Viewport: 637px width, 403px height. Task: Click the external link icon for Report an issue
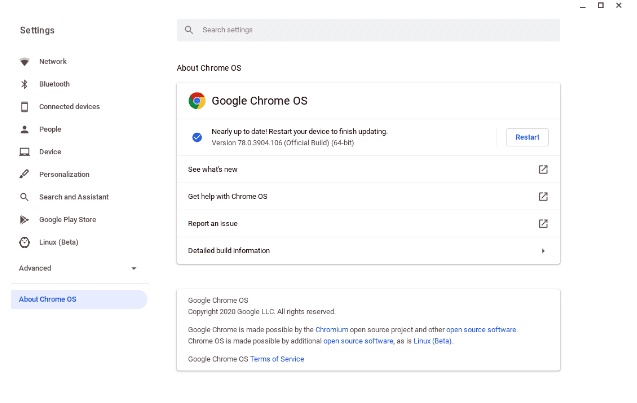(x=543, y=223)
